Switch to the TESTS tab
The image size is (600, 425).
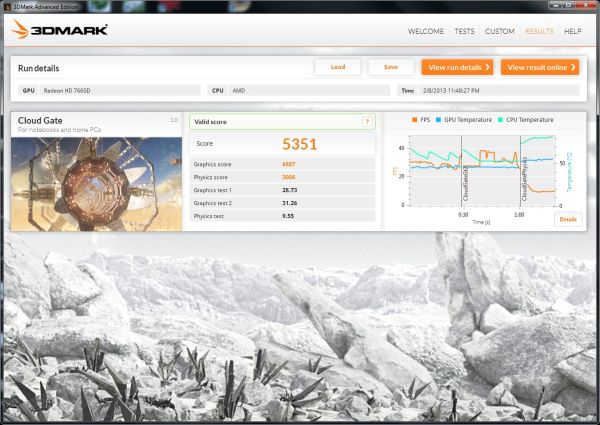point(464,31)
